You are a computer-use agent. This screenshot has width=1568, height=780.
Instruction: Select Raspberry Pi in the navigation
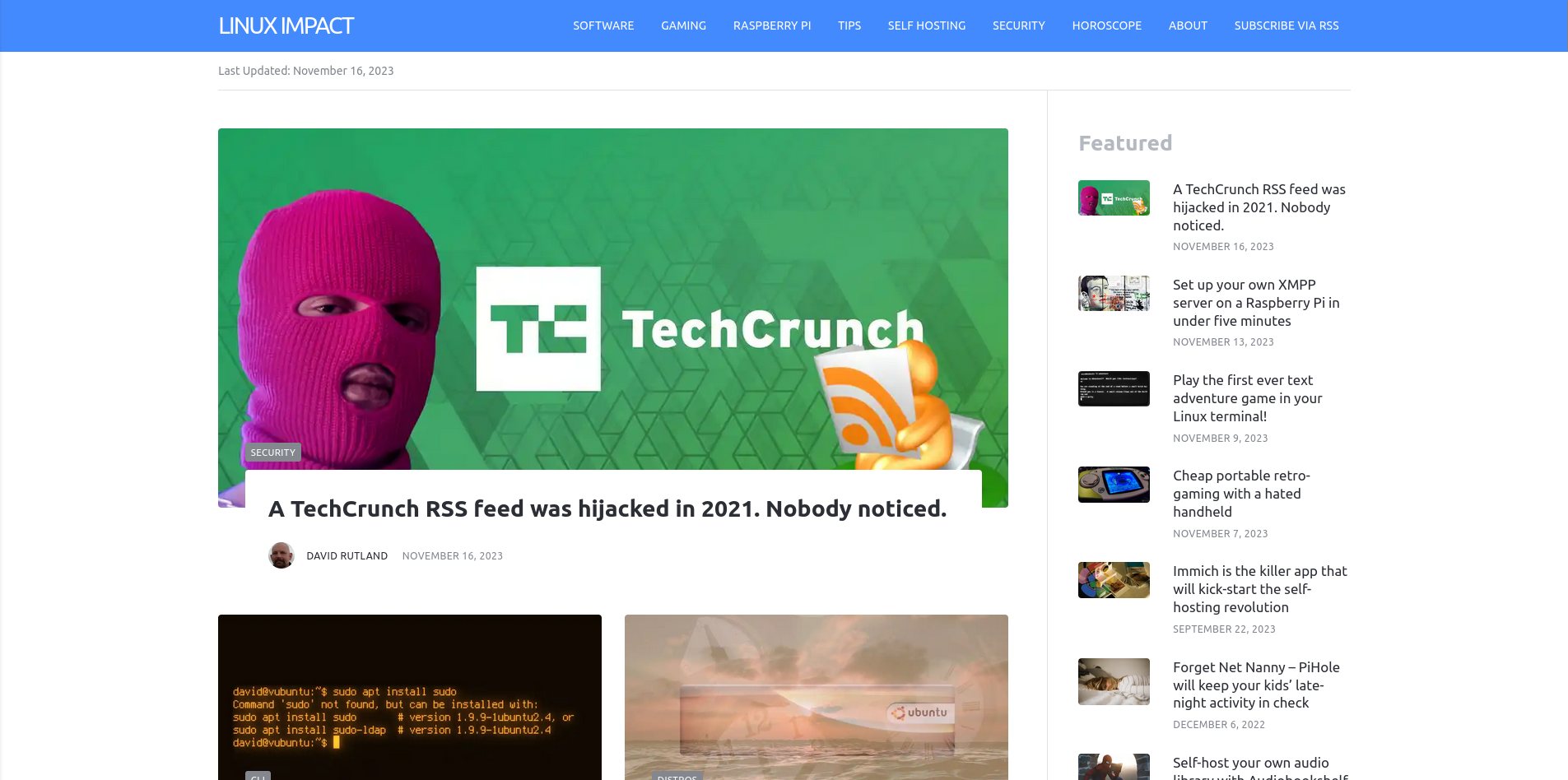click(x=772, y=26)
